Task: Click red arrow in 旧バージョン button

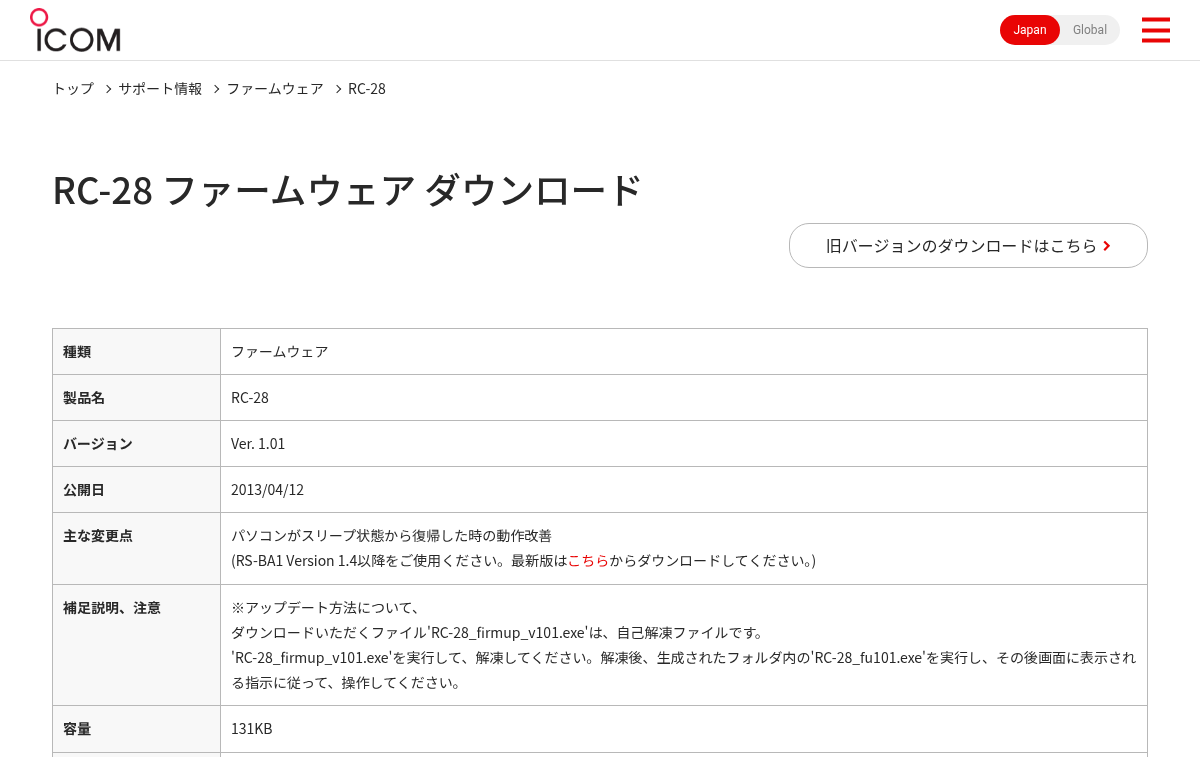Action: pos(1107,246)
